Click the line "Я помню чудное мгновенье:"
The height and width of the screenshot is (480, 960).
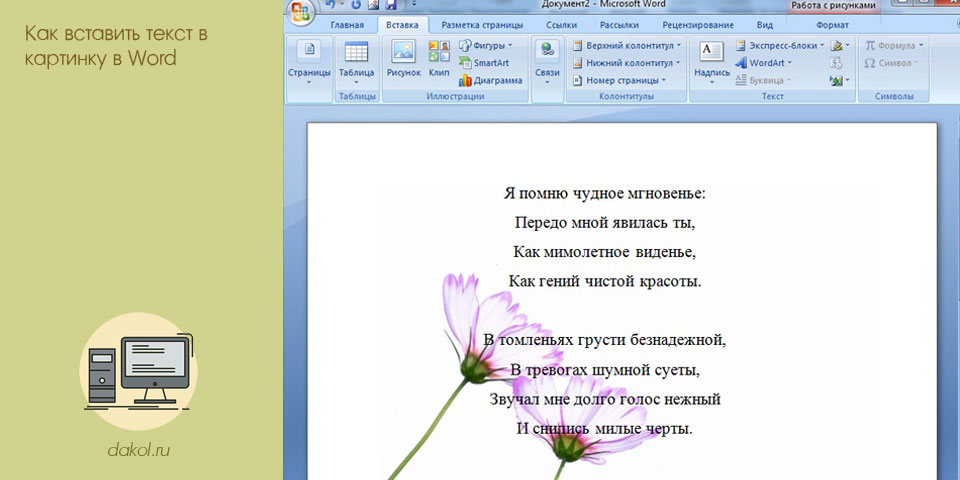[x=605, y=194]
